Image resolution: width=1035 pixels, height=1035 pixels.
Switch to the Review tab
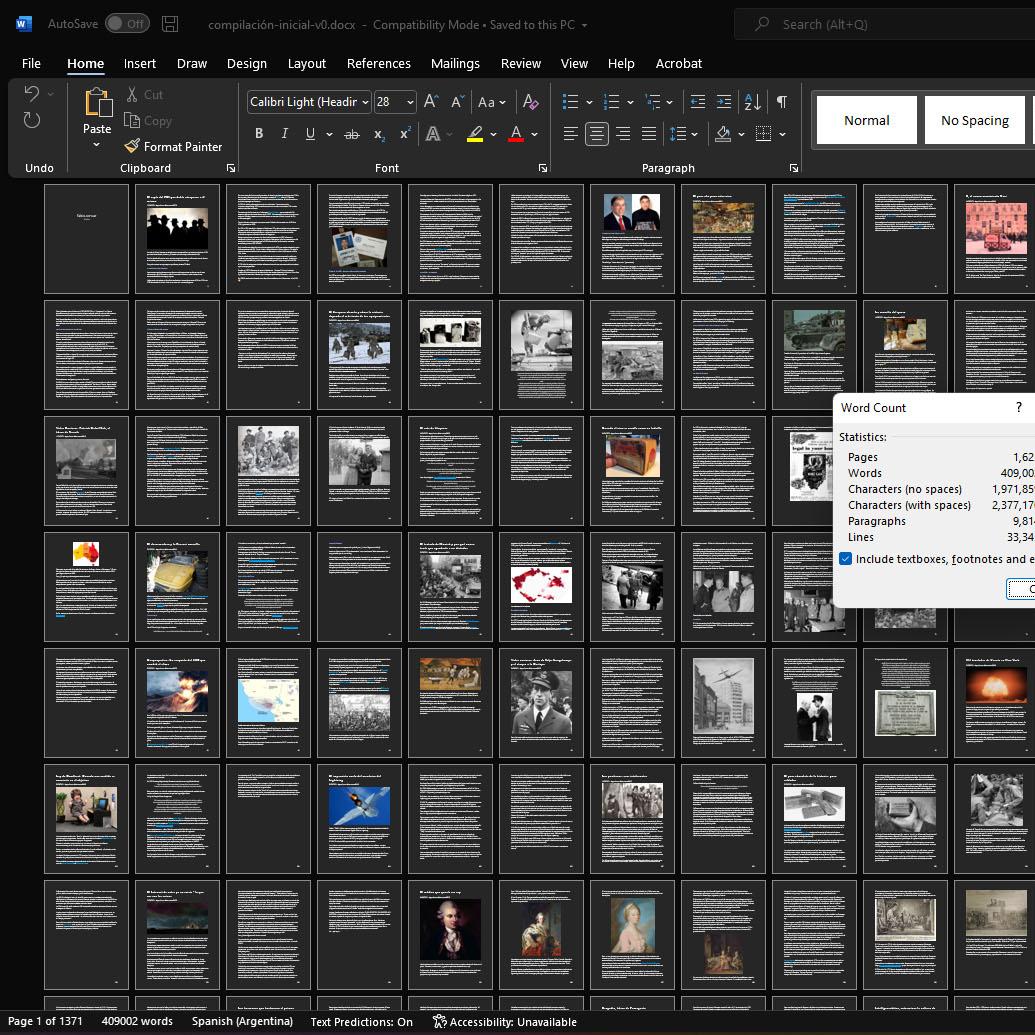point(521,63)
